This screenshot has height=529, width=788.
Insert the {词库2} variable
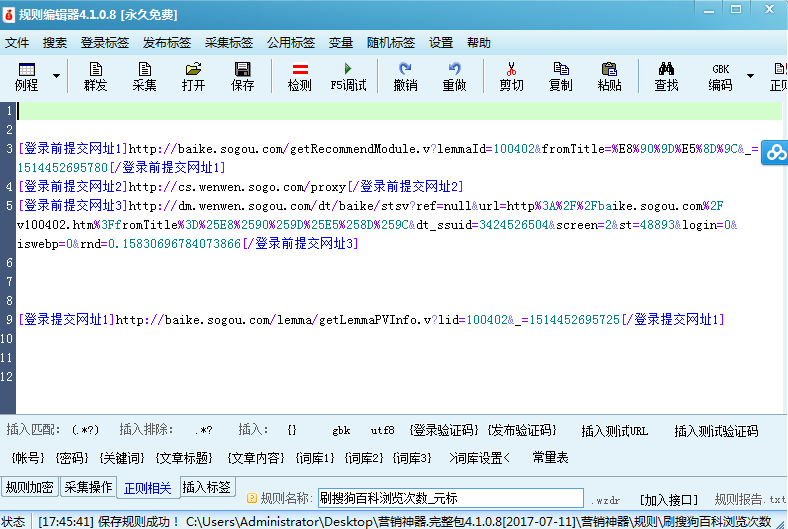[363, 458]
